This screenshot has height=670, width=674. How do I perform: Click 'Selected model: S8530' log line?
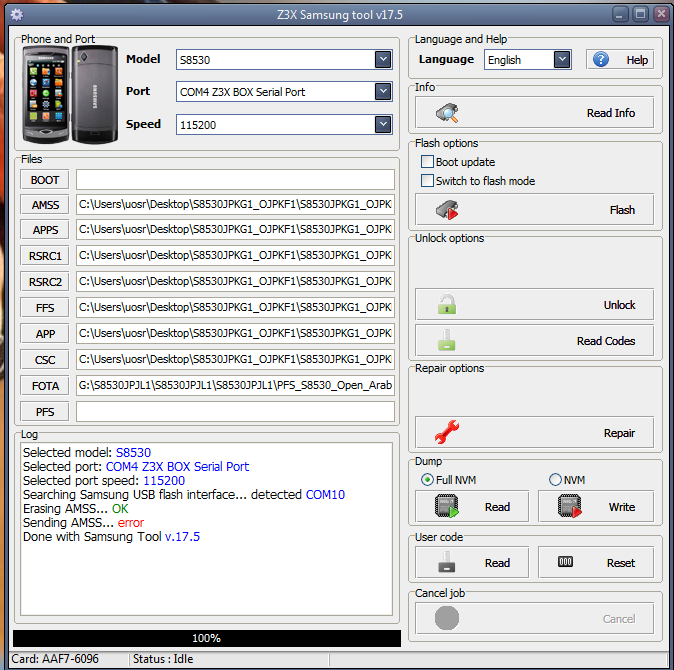[87, 453]
